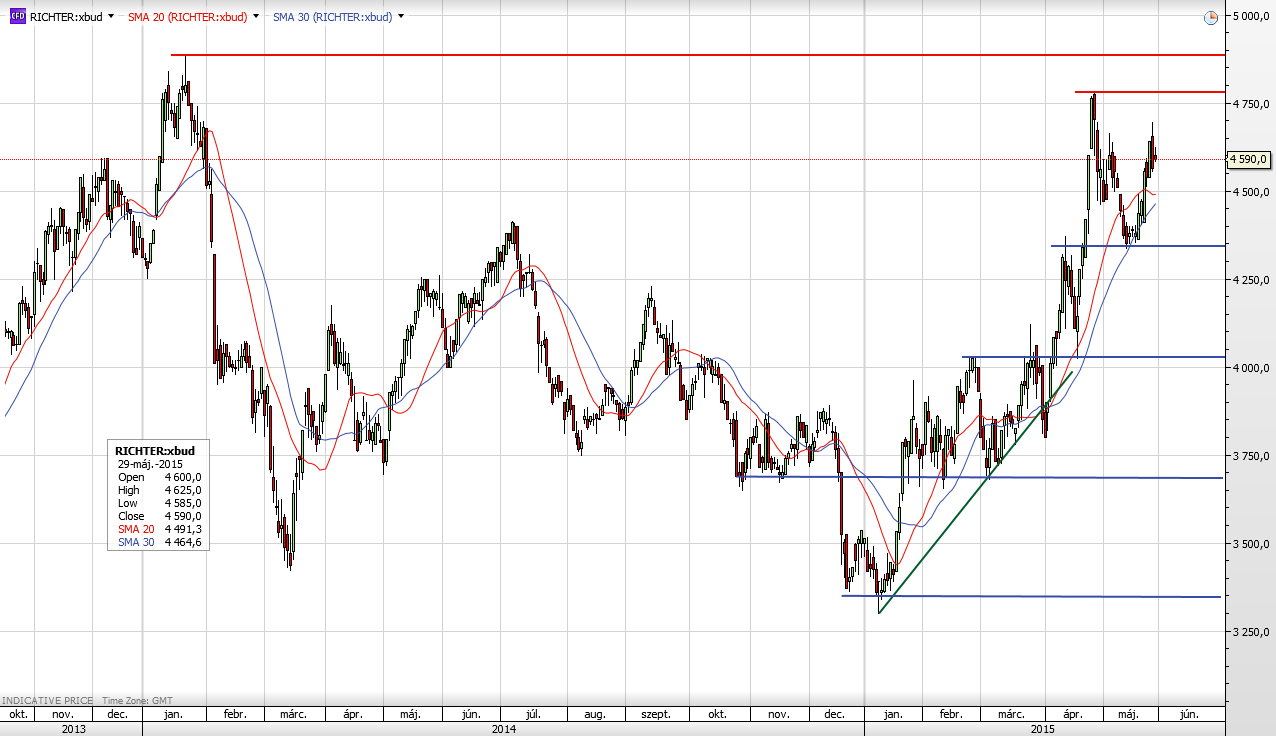Select the blue horizontal line at the 3 350 level
Screen dimensions: 1276x736
[x=1030, y=597]
